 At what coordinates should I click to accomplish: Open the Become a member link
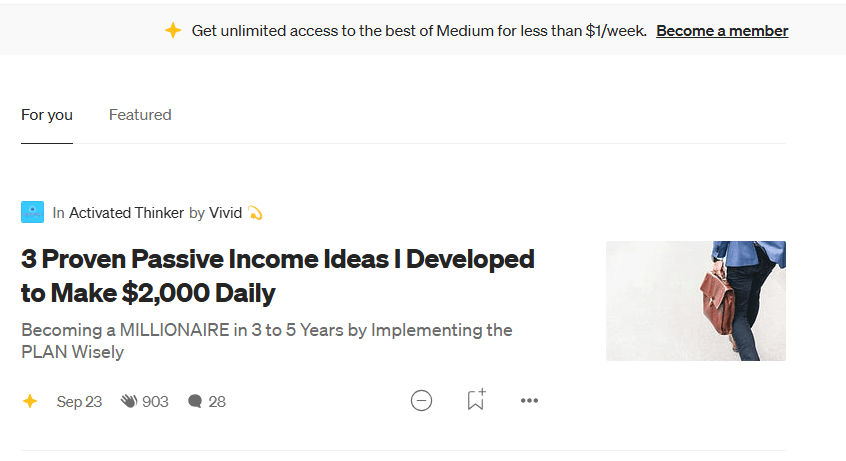coord(722,31)
